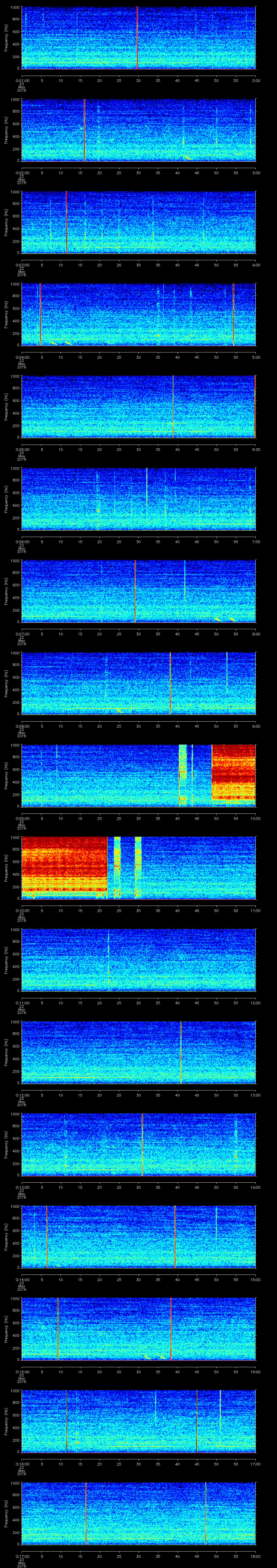277x1568 pixels.
Task: Click the red broadband noise block in the 0:09:00 spectrogram
Action: (234, 772)
